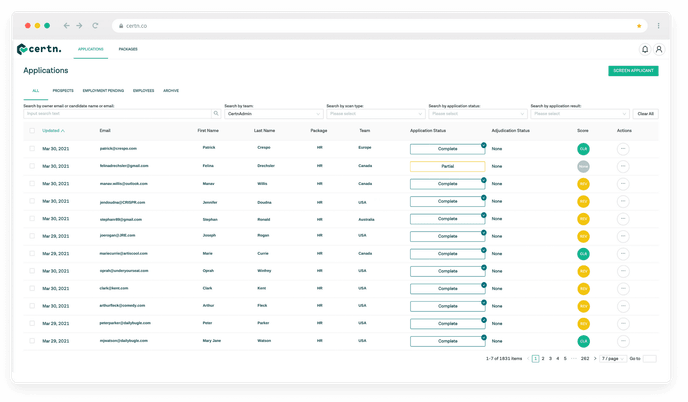Viewport: 688px width, 402px height.
Task: Click the Screen Applicant button
Action: tap(633, 71)
